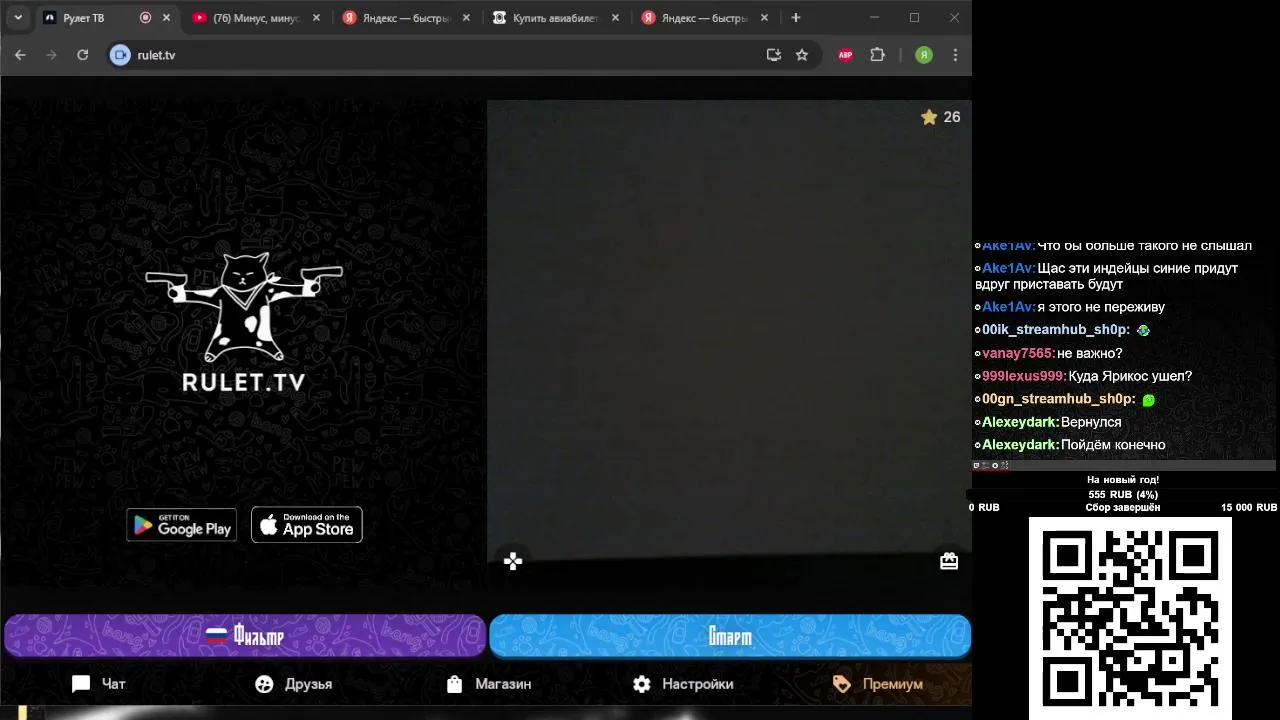
Task: Go back to previous page
Action: 20,55
